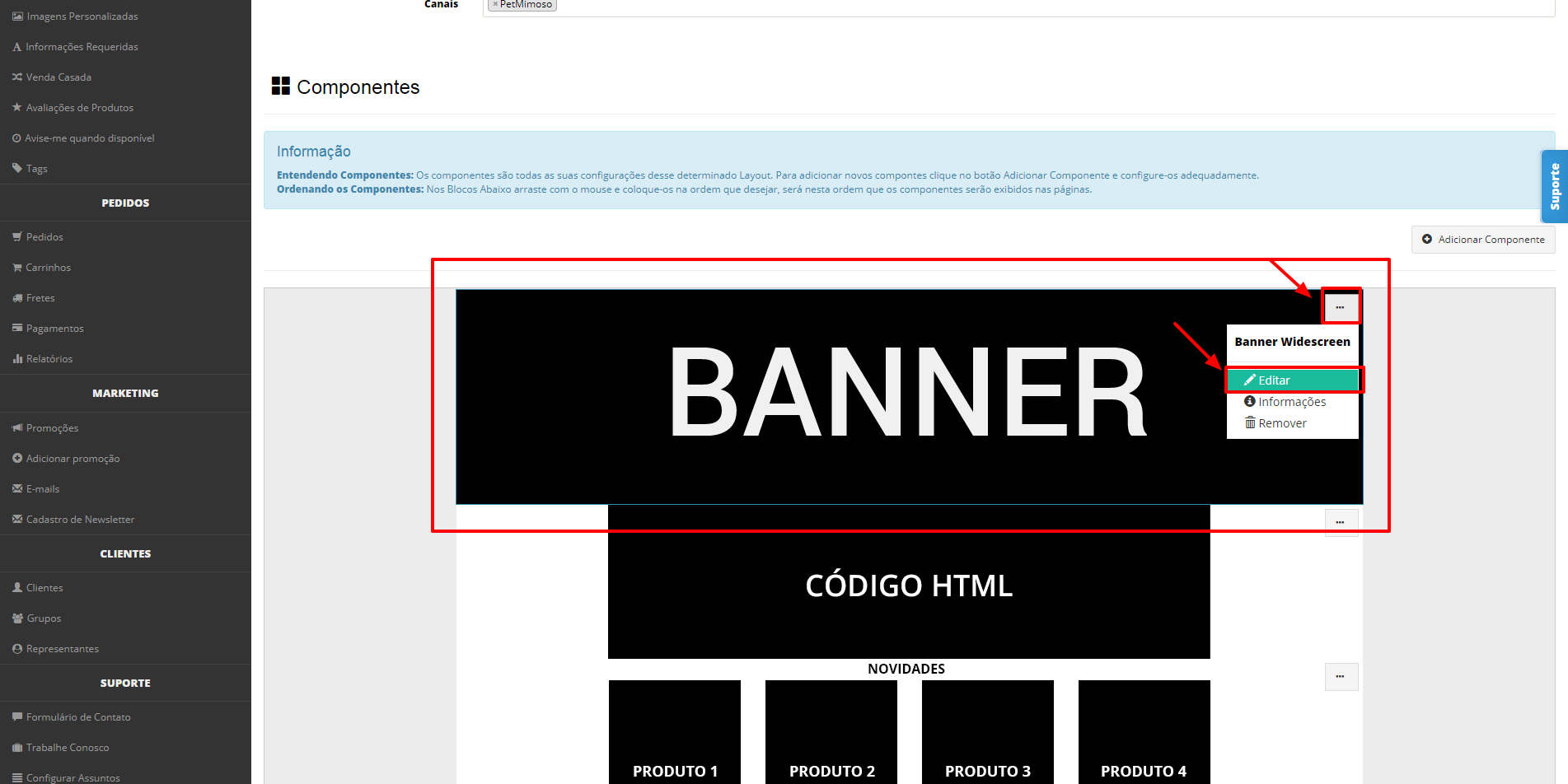Click the bar chart icon beside Relatórios
Screen dimensions: 1568x784
(17, 359)
